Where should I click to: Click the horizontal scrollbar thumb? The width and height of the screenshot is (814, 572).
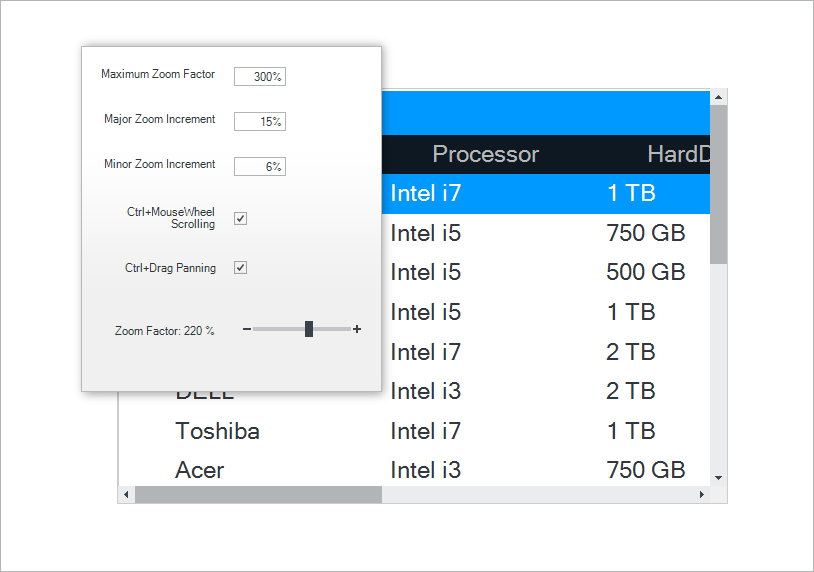[x=258, y=495]
